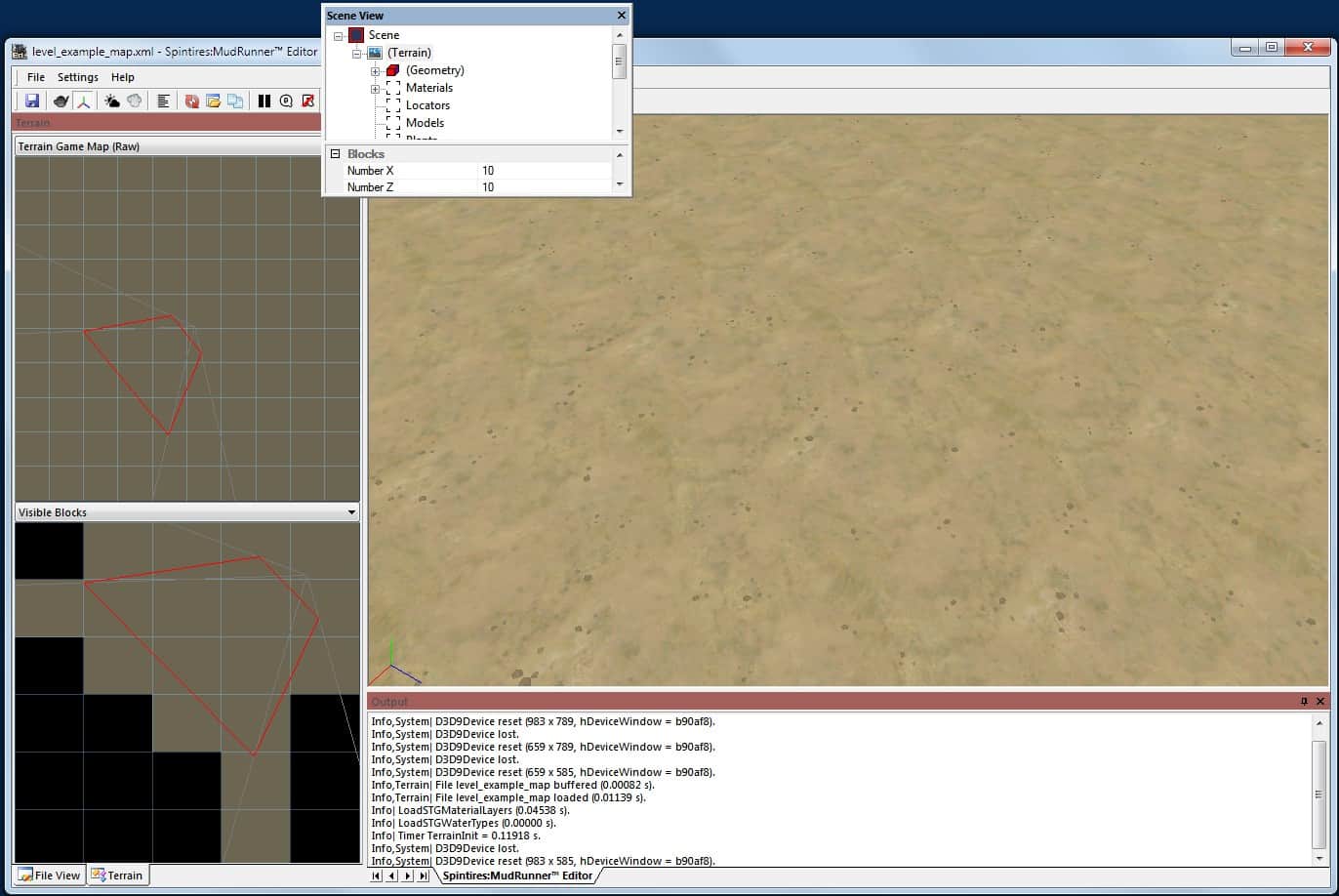
Task: Switch to the File View tab
Action: click(50, 876)
